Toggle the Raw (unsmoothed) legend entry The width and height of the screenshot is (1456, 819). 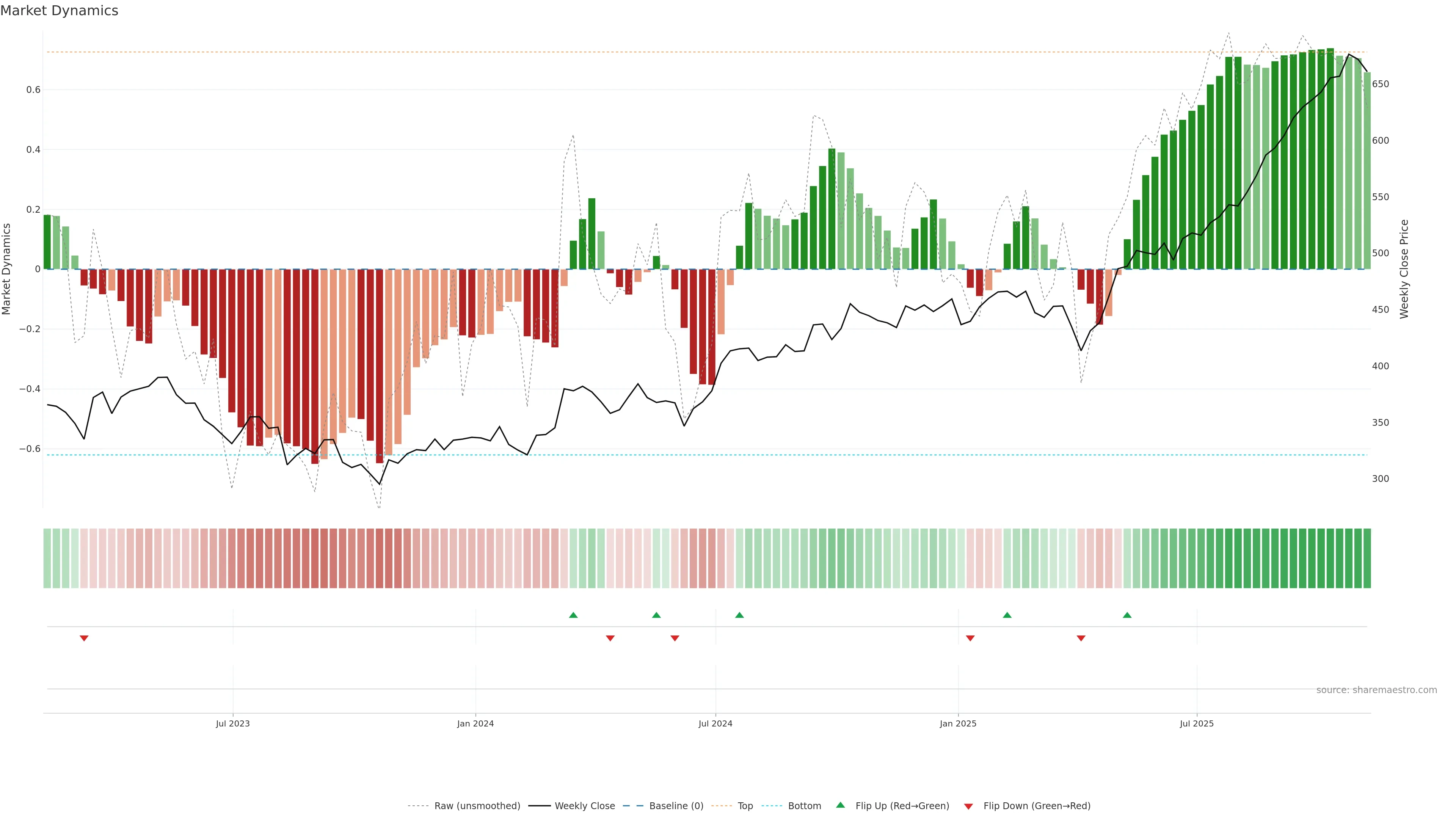coord(477,806)
